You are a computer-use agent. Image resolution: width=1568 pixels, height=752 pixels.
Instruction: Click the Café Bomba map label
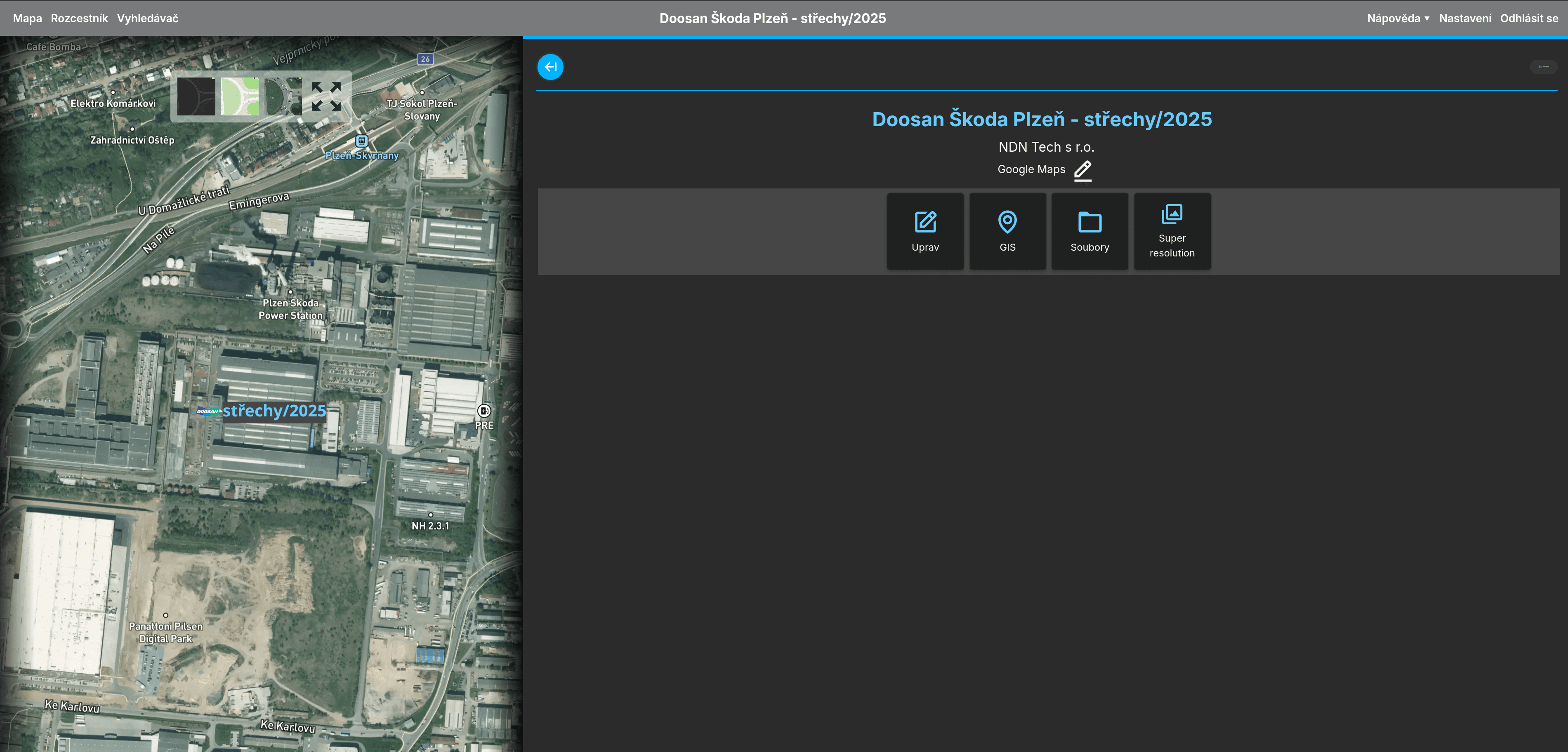click(54, 47)
